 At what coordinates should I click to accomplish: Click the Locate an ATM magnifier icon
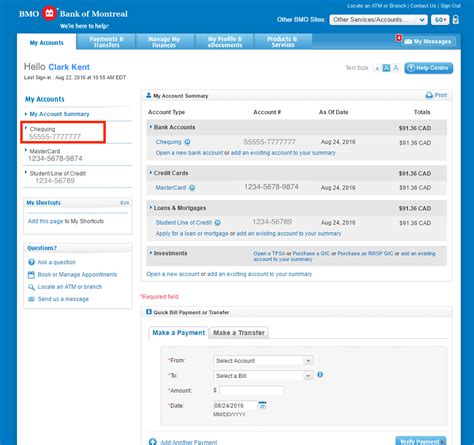(31, 287)
